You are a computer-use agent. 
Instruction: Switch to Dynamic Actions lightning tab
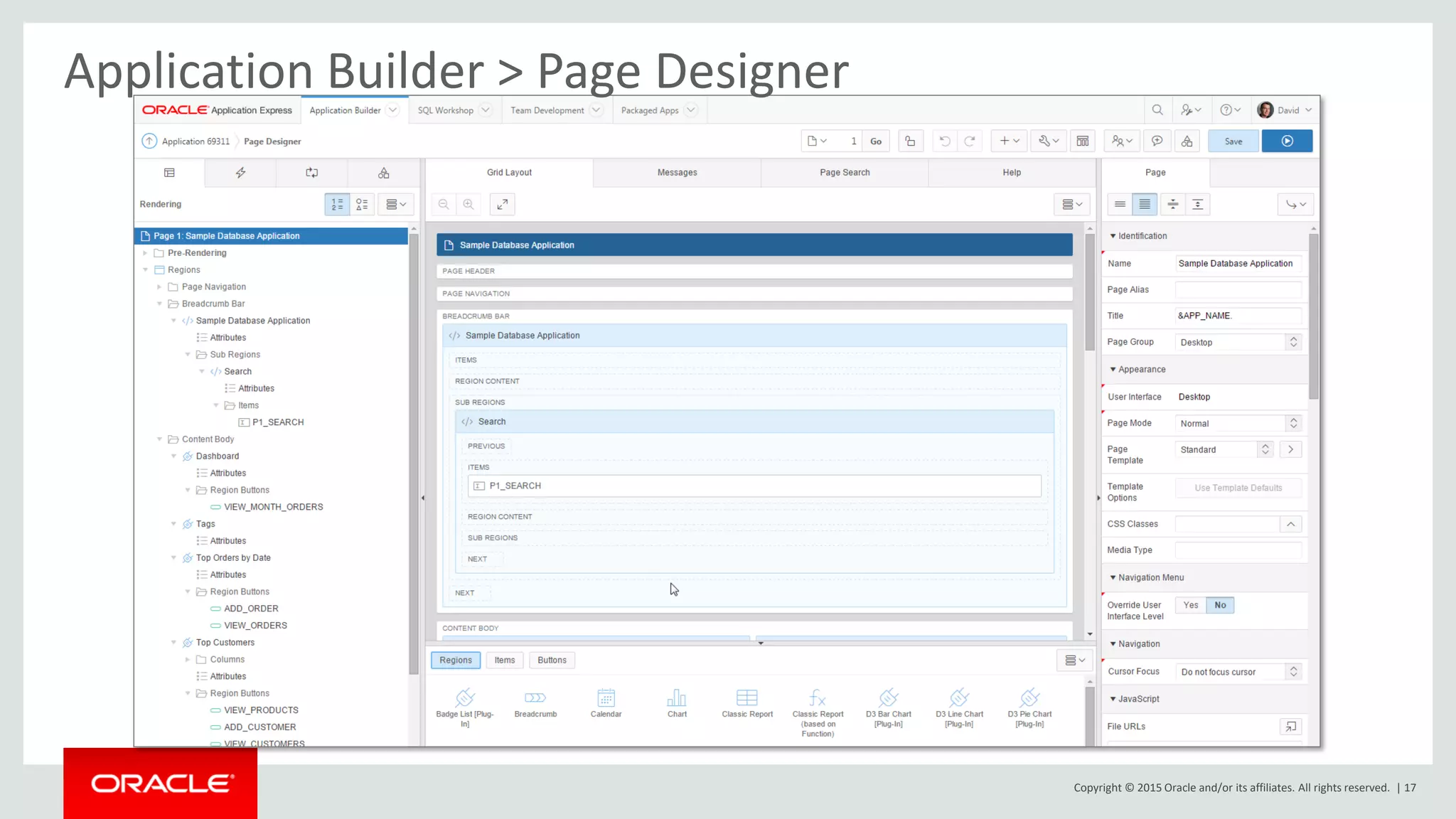[240, 173]
